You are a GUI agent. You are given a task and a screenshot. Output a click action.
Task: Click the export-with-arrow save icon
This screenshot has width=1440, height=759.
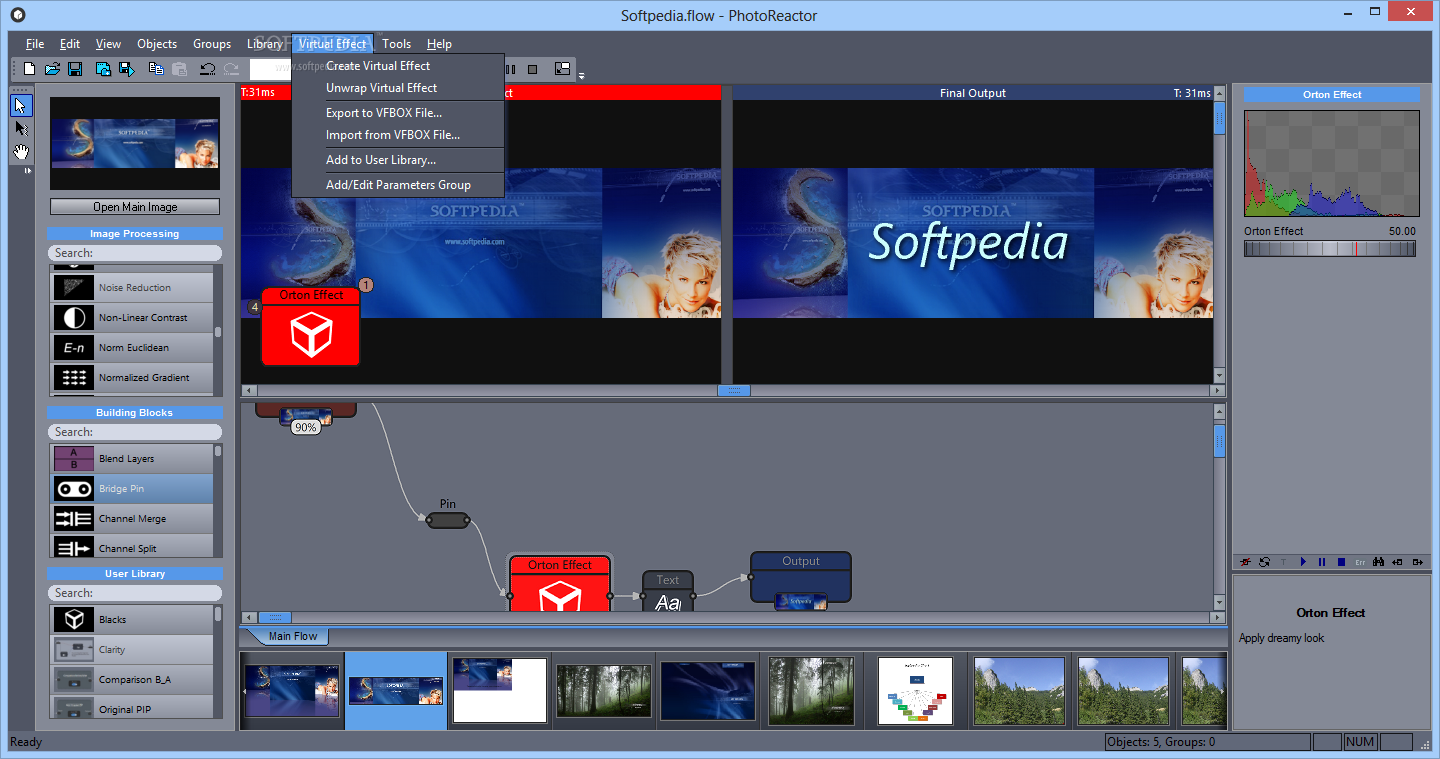point(127,69)
